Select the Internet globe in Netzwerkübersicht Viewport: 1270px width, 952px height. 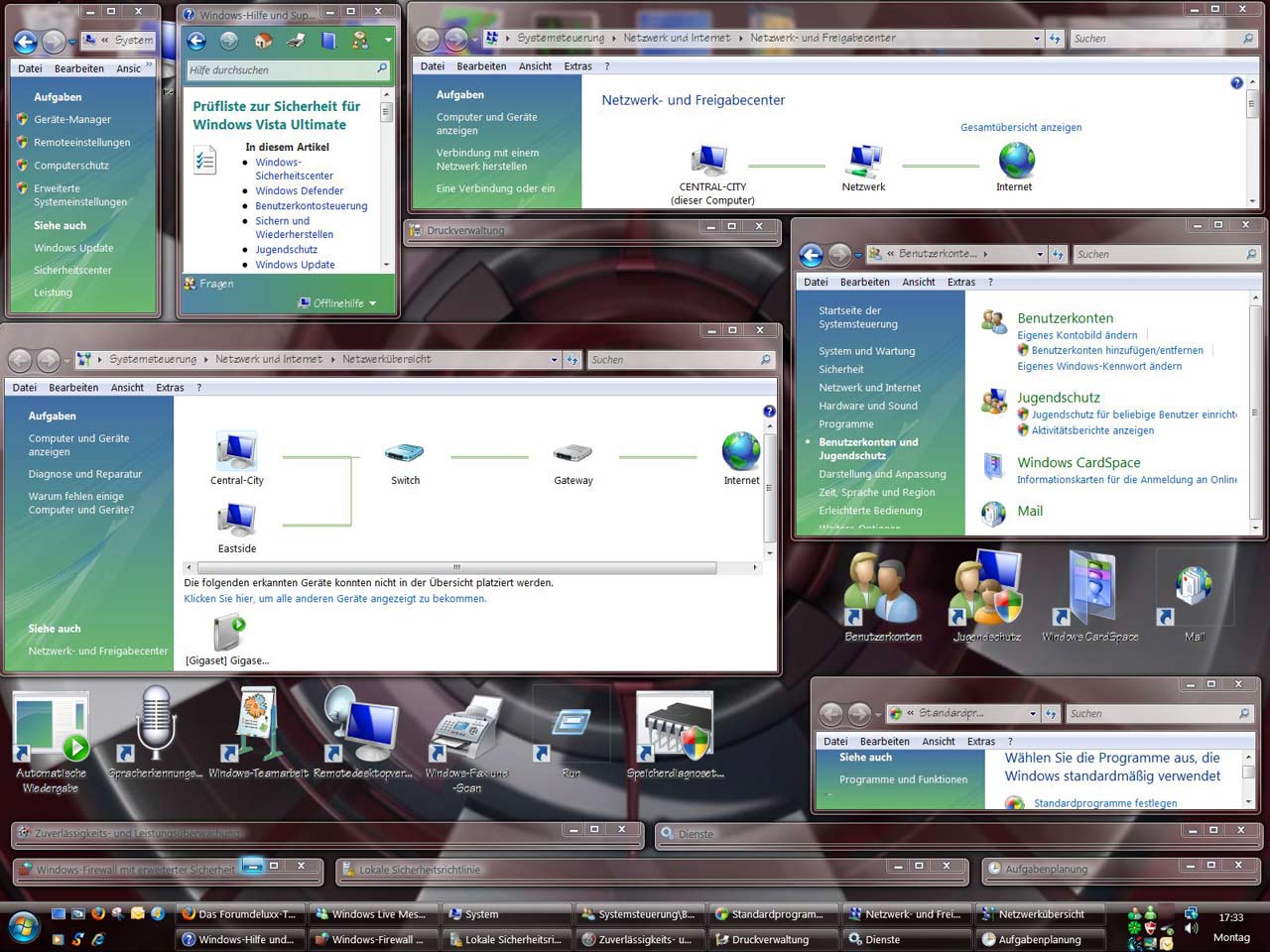[741, 458]
